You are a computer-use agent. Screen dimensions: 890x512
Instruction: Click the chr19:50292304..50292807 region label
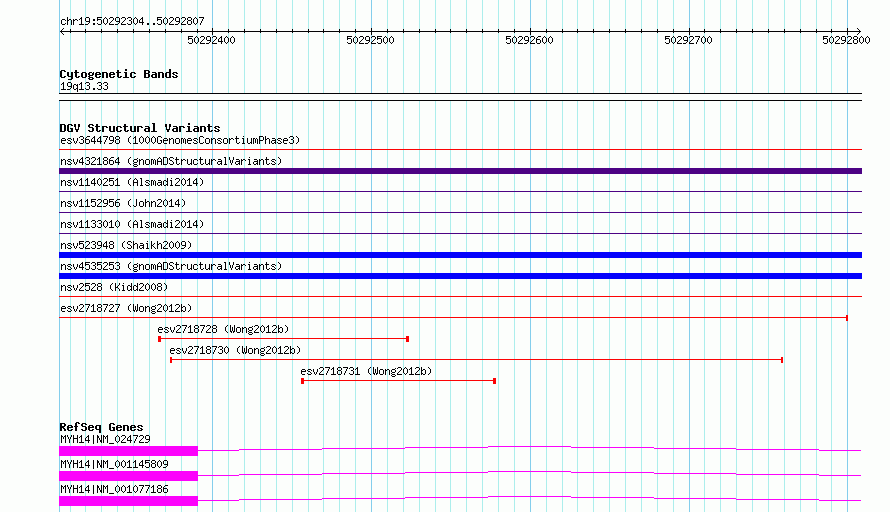pos(132,21)
